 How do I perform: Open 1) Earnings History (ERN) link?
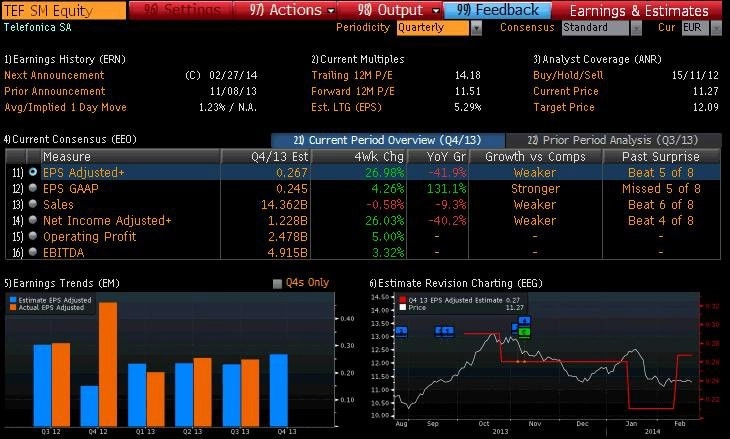65,60
